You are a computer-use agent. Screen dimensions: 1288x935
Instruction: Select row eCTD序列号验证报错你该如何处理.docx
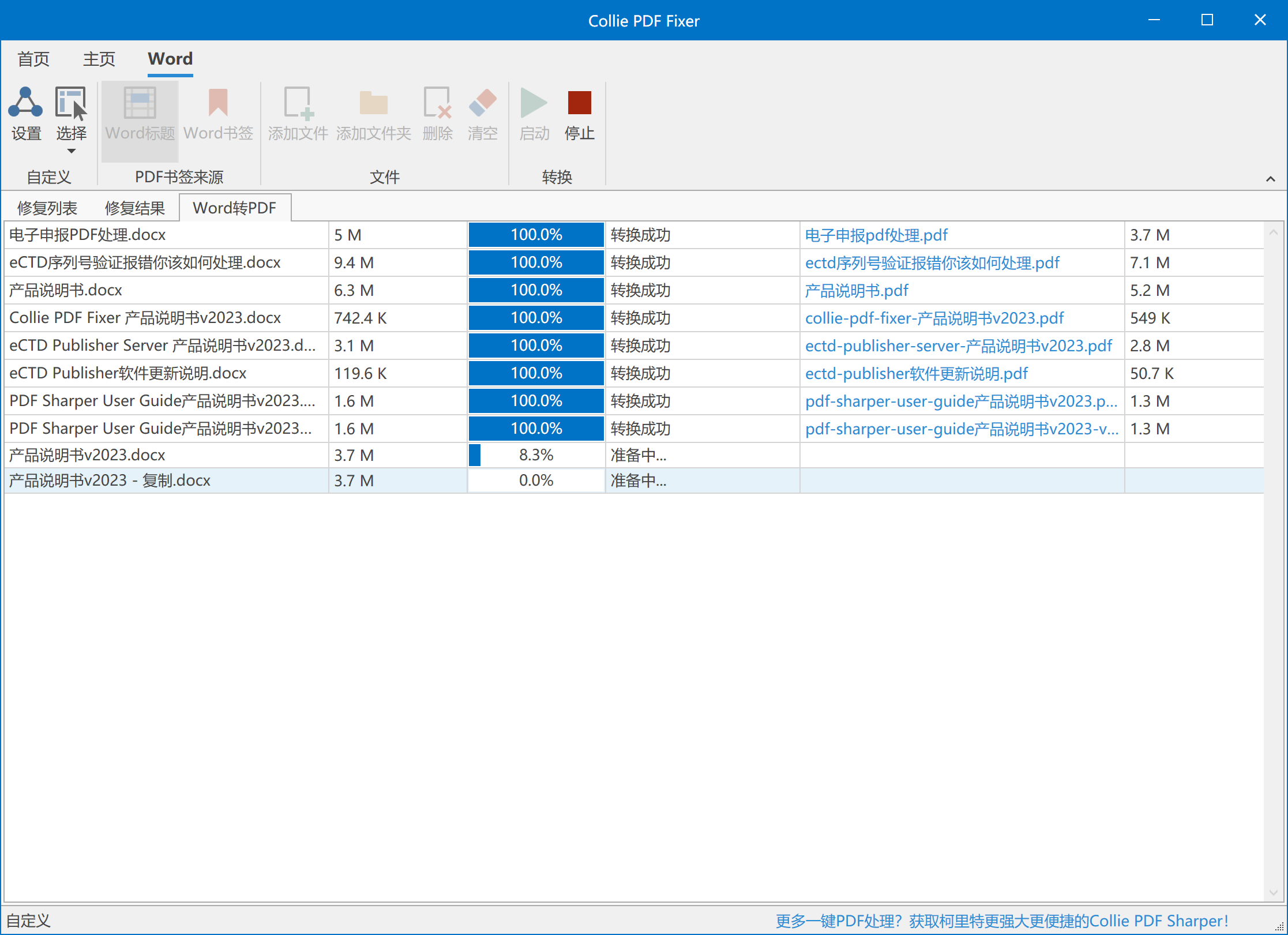tap(633, 262)
